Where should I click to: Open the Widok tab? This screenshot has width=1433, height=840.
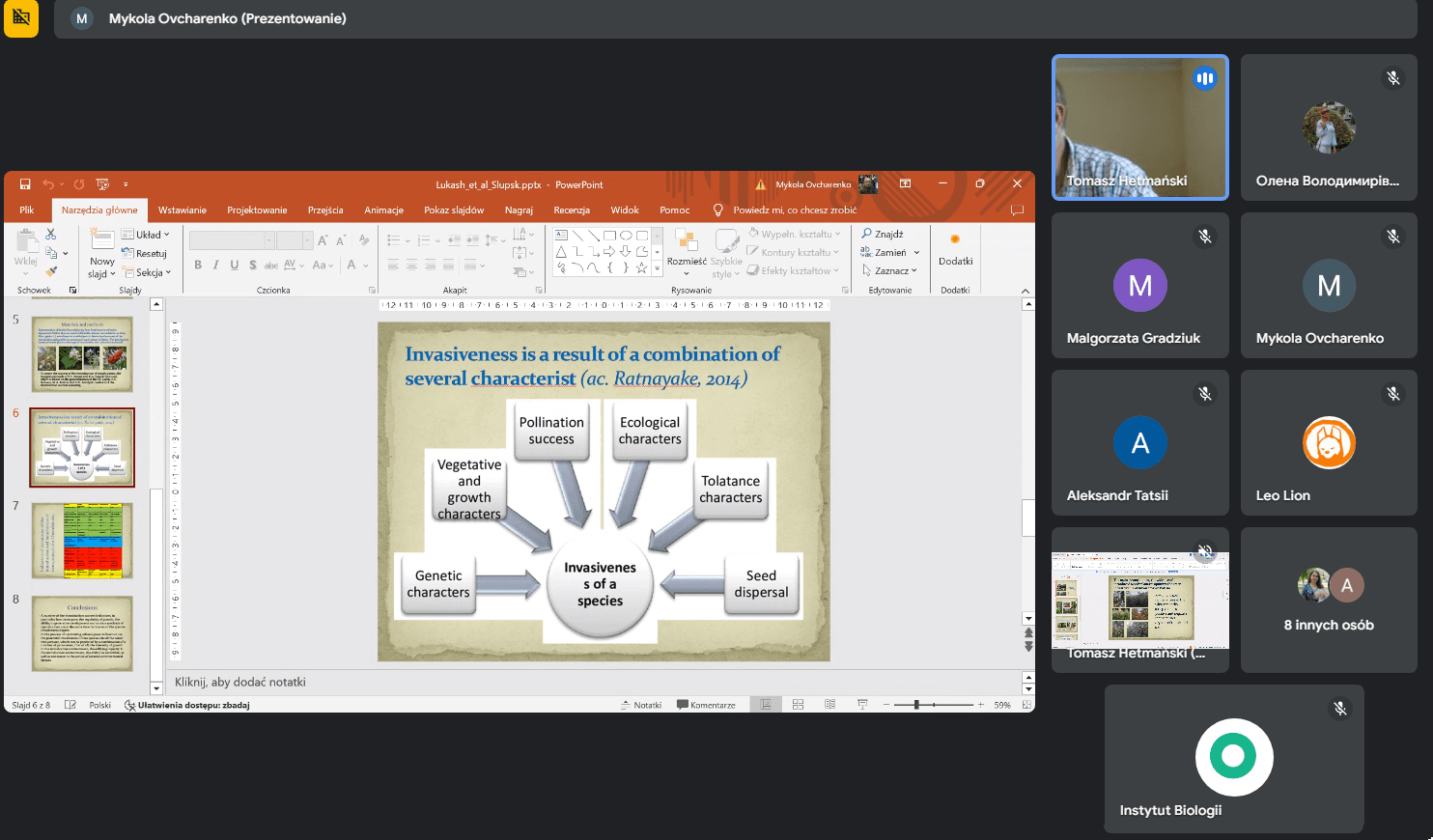(625, 210)
